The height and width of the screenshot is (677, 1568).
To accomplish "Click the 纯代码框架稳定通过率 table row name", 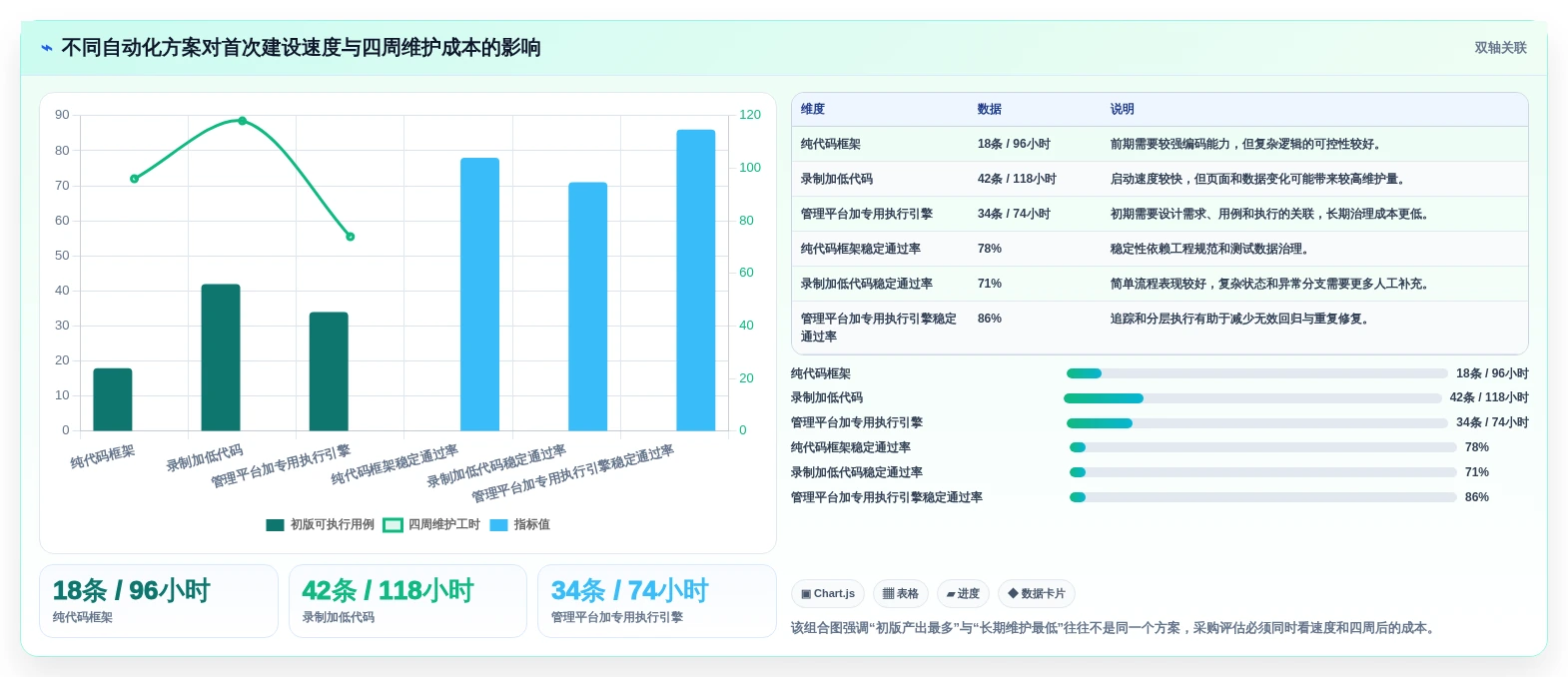I will click(x=861, y=250).
